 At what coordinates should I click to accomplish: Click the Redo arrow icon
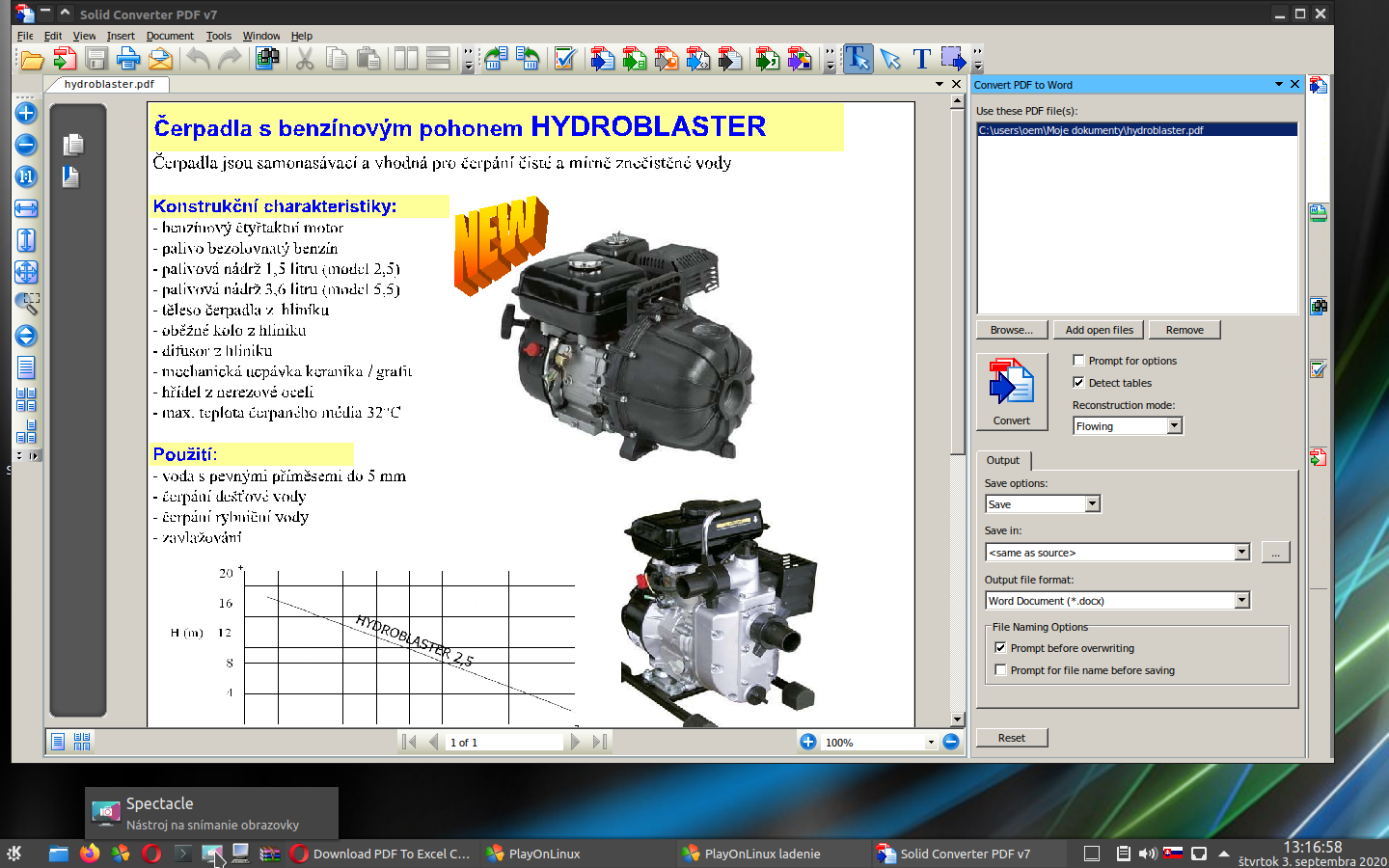click(x=230, y=60)
